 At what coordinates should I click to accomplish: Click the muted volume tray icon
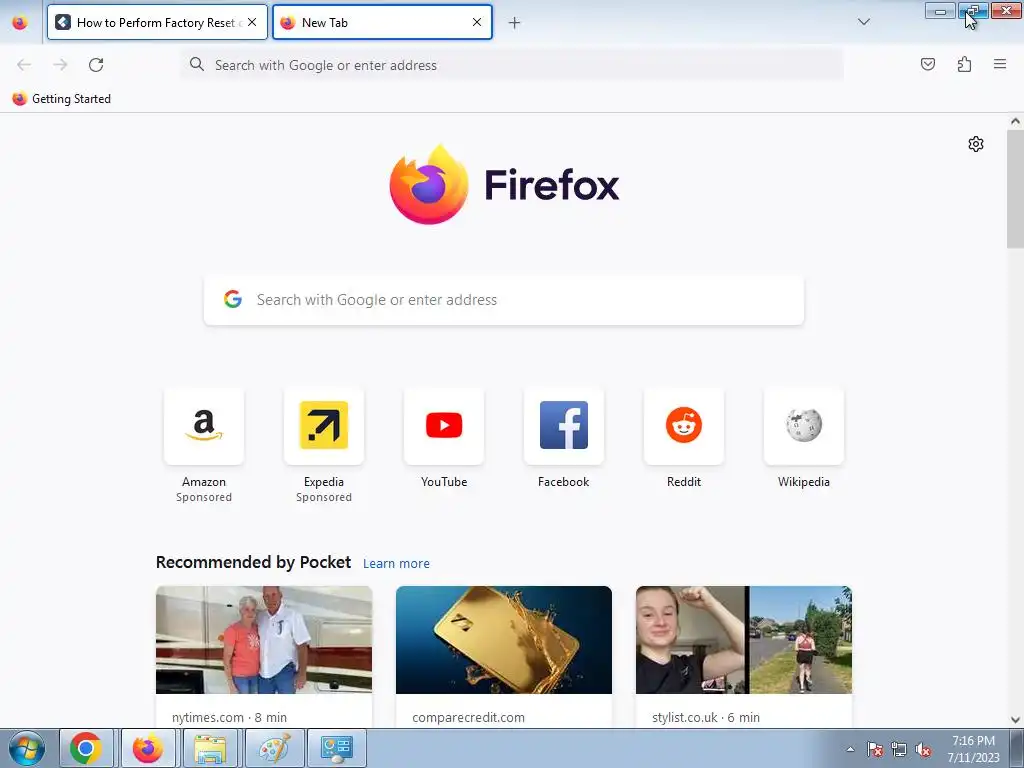[x=923, y=749]
